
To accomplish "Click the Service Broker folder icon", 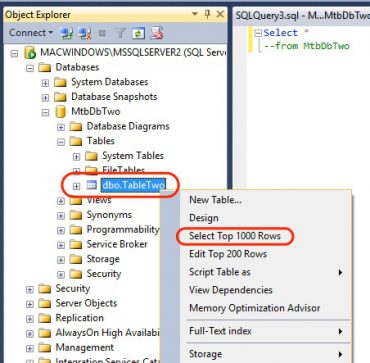I will [76, 245].
